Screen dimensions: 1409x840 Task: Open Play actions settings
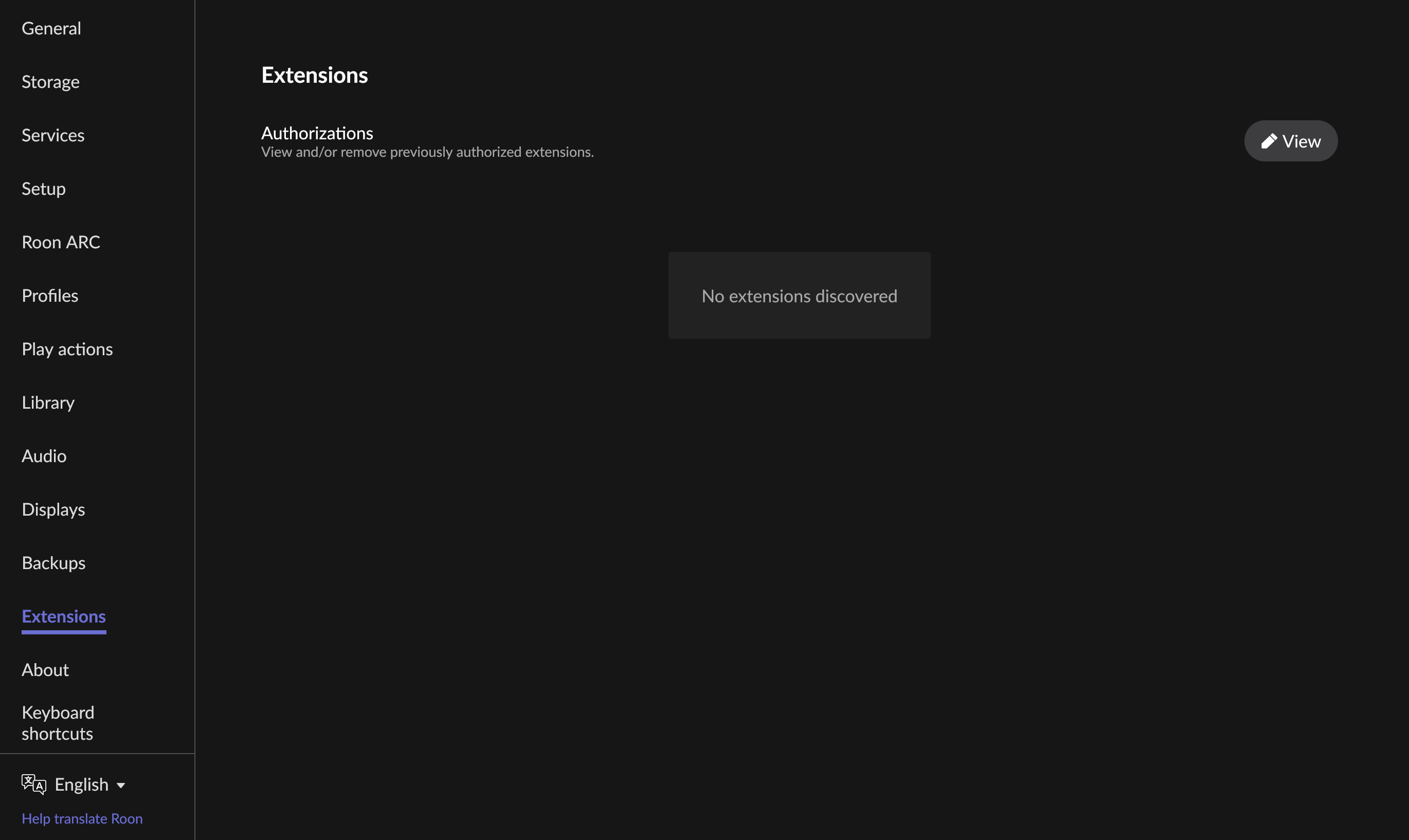click(67, 349)
